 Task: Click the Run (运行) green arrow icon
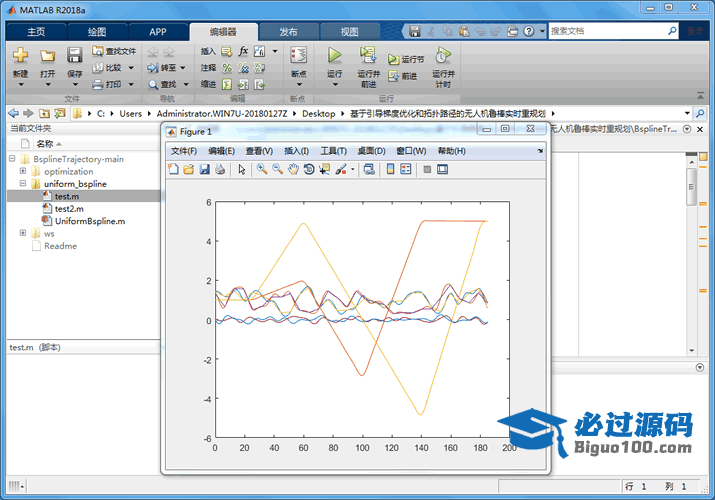(335, 55)
